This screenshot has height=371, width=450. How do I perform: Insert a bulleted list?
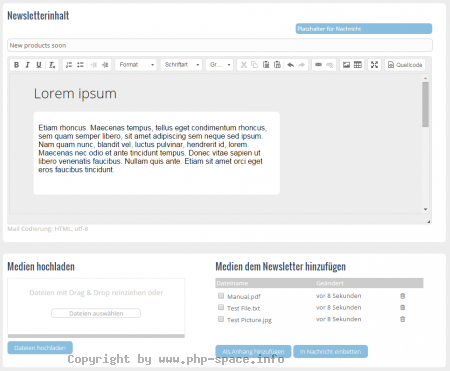[x=80, y=65]
